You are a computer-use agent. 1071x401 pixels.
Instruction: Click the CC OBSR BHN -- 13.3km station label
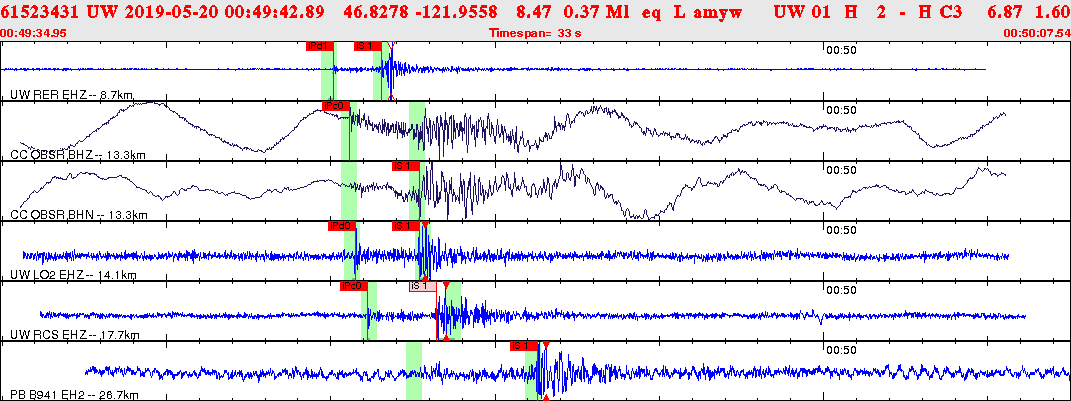[79, 215]
